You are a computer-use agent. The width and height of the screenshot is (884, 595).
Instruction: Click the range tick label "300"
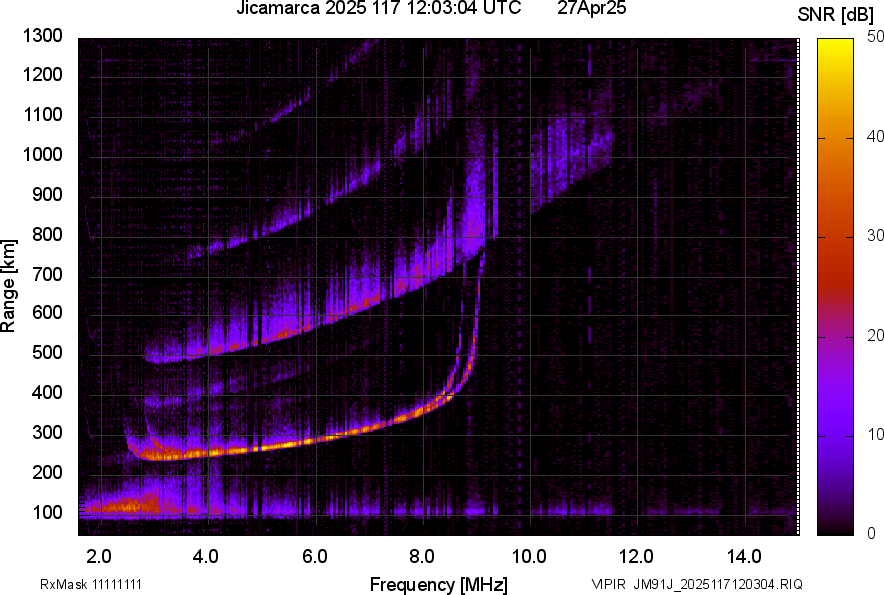(47, 433)
